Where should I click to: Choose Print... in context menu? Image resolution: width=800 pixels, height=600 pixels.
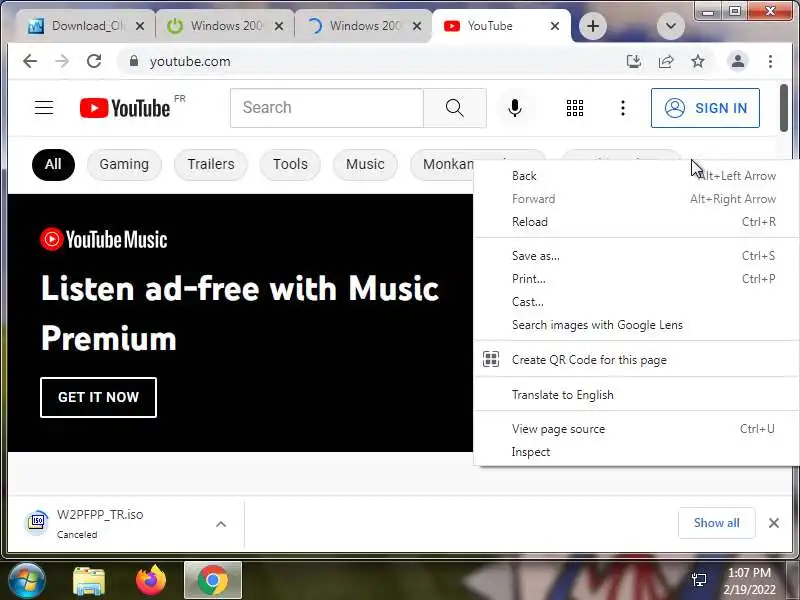[636, 279]
